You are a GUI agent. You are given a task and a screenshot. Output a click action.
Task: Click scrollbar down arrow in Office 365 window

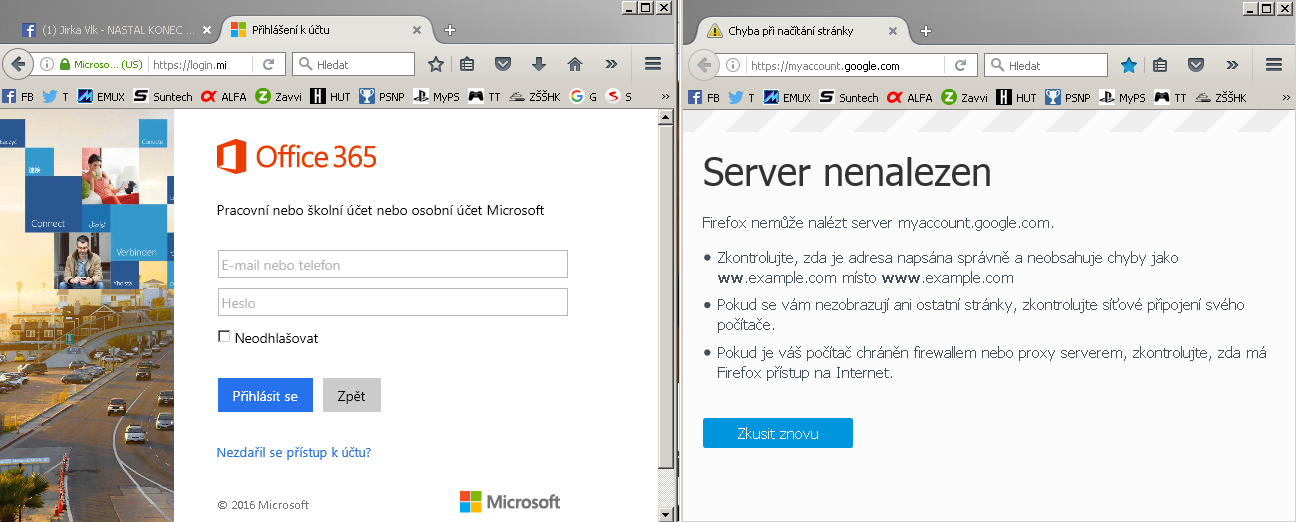coord(666,513)
